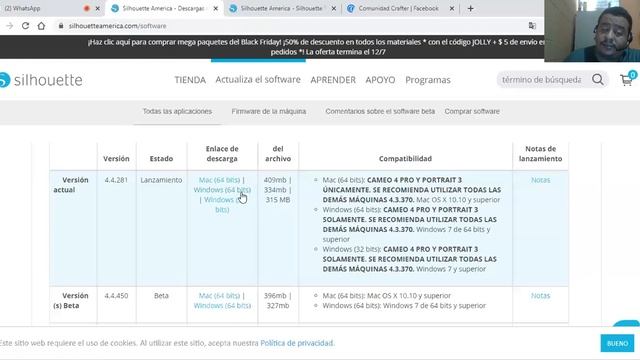Download Mac (64 bits) beta 4.4.450
640x360 pixels.
tap(219, 296)
